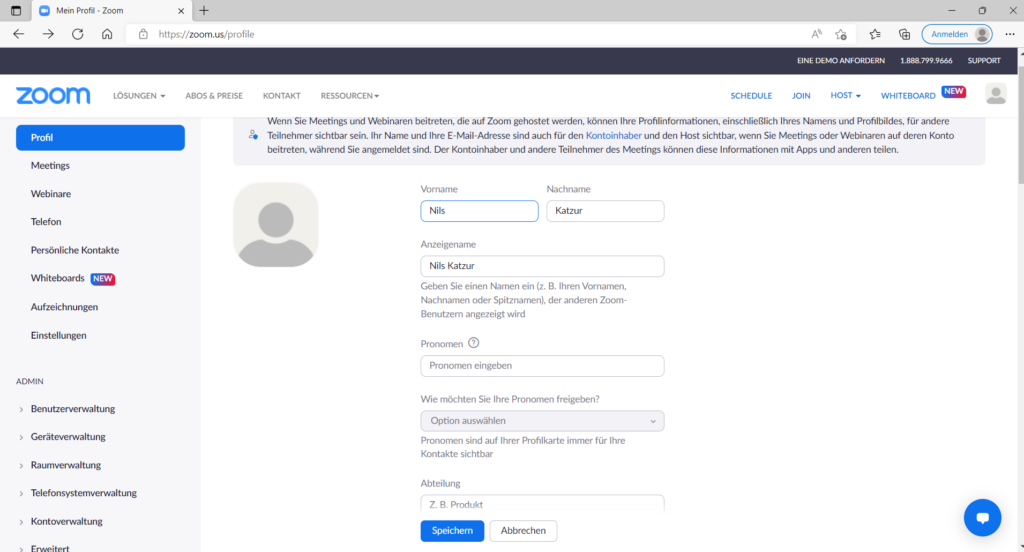Screen dimensions: 1024x552
Task: Open Aufzeichnungen in sidebar
Action: pyautogui.click(x=64, y=306)
